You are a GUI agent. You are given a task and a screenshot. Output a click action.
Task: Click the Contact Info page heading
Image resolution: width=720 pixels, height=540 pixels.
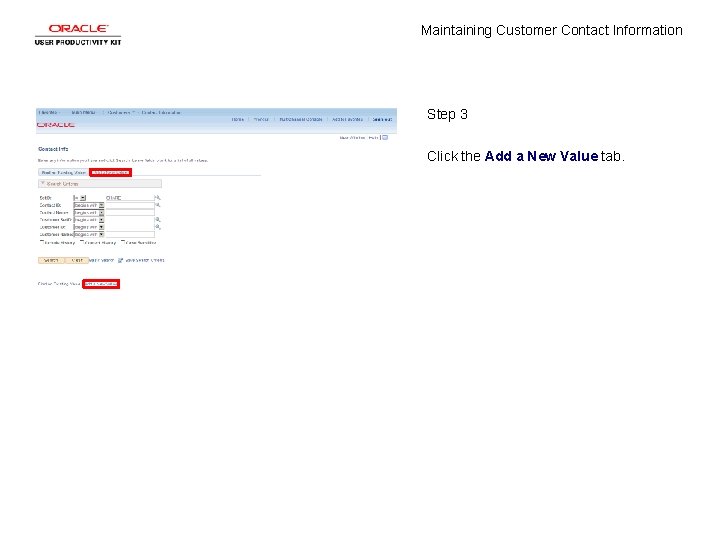coord(53,149)
